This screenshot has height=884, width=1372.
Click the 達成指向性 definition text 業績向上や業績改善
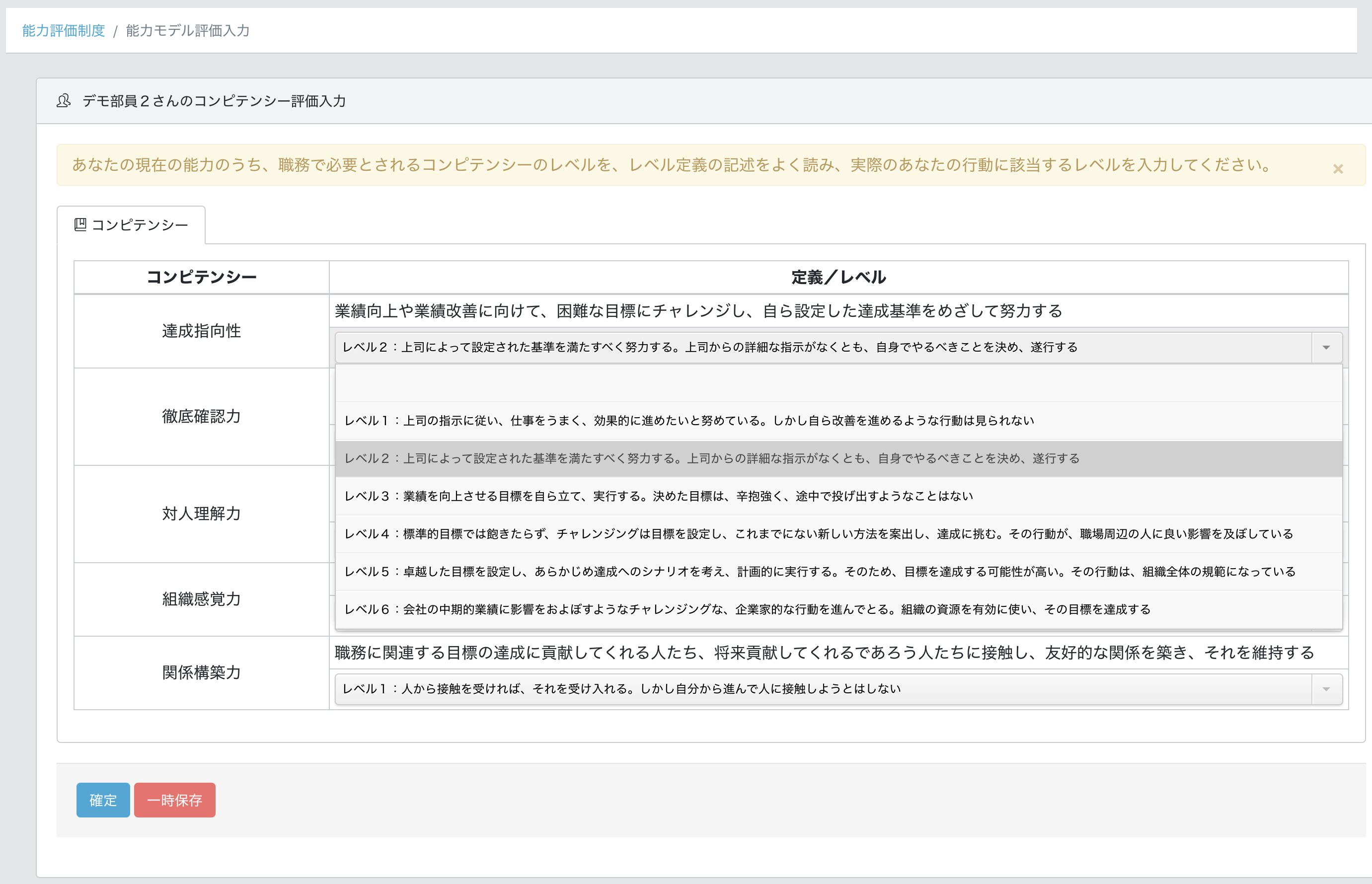(698, 311)
